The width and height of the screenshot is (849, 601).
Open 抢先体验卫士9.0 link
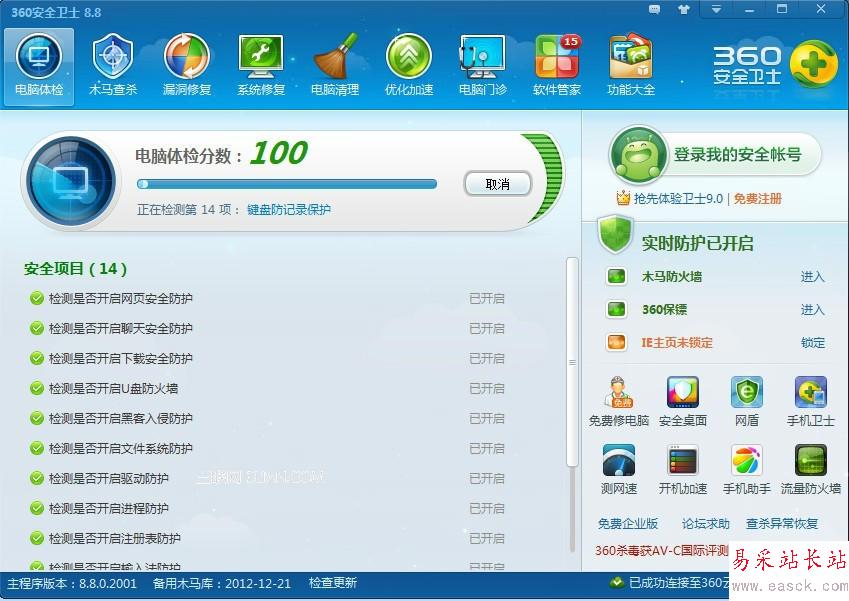[x=678, y=199]
